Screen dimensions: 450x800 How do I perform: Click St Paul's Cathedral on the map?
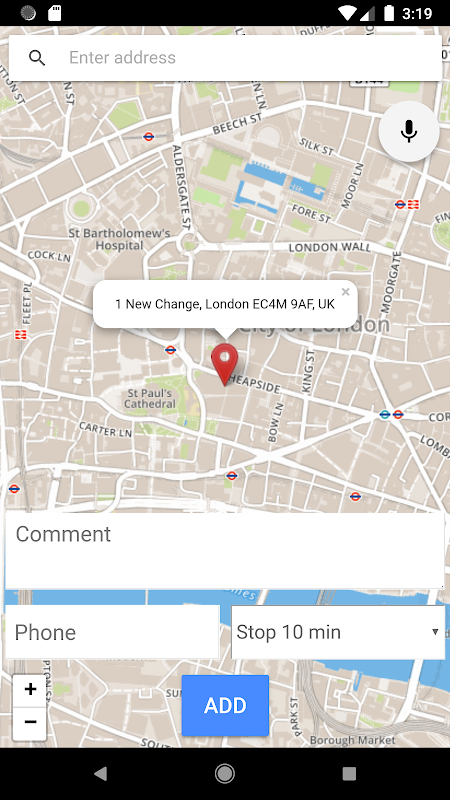click(151, 398)
